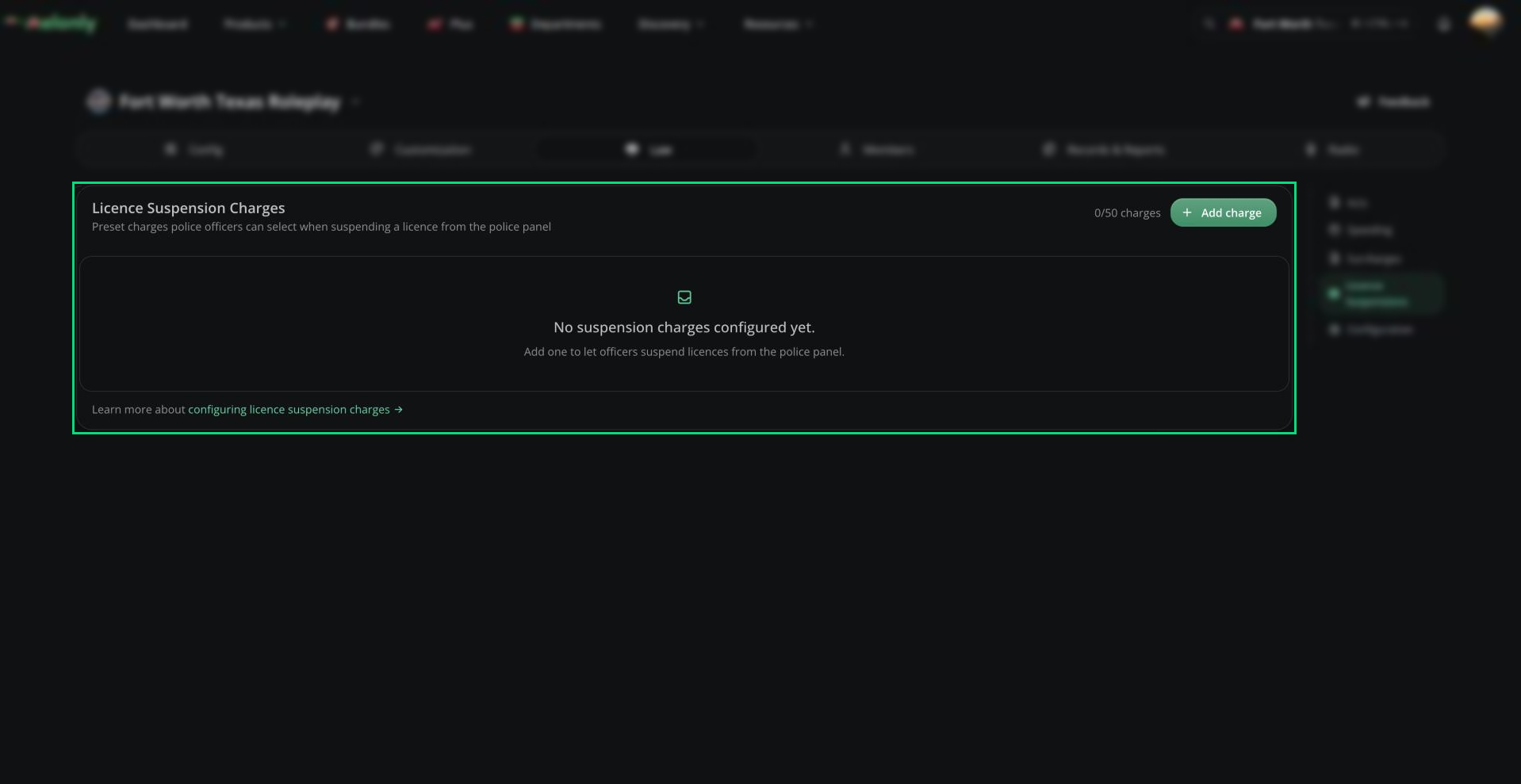Click the 'Preset charges police officers can select' description
This screenshot has height=784, width=1521.
(321, 227)
